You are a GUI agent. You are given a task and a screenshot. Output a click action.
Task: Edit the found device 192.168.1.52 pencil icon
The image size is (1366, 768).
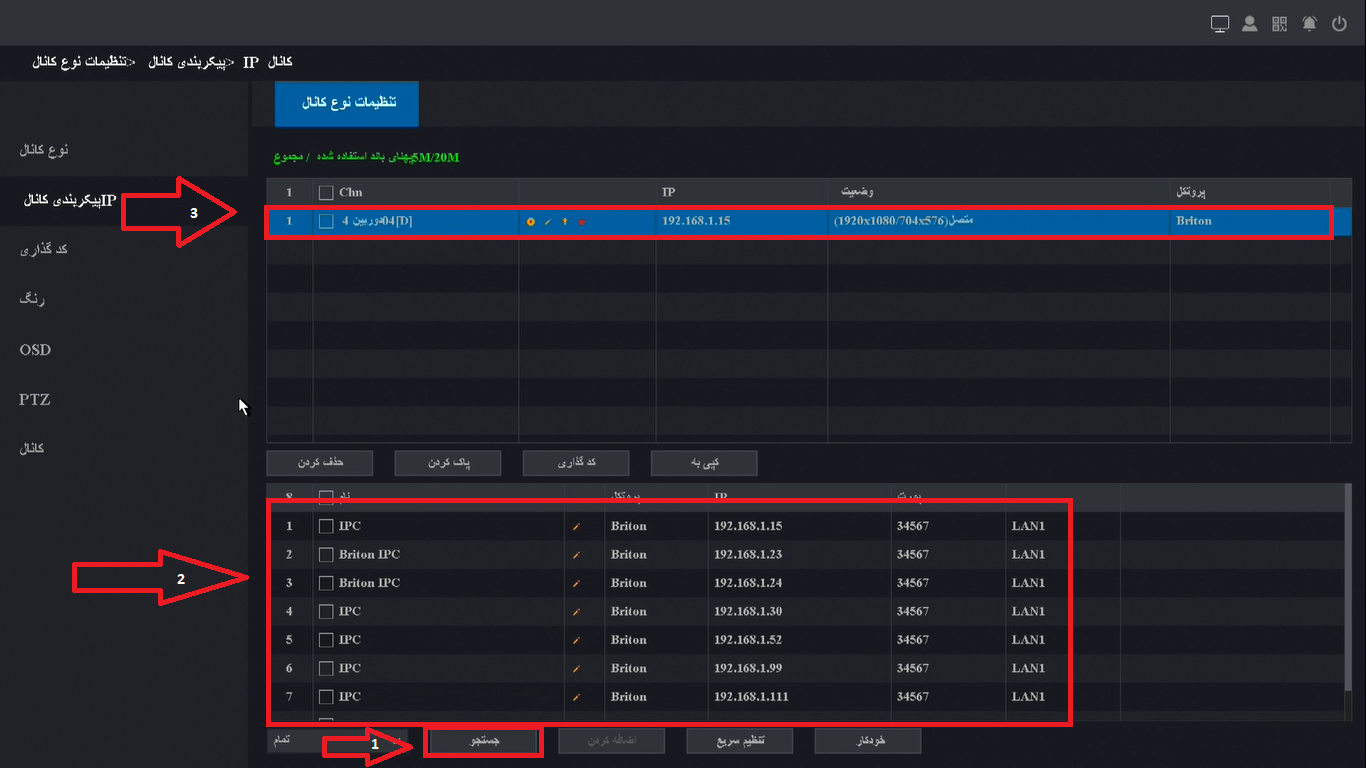point(576,640)
